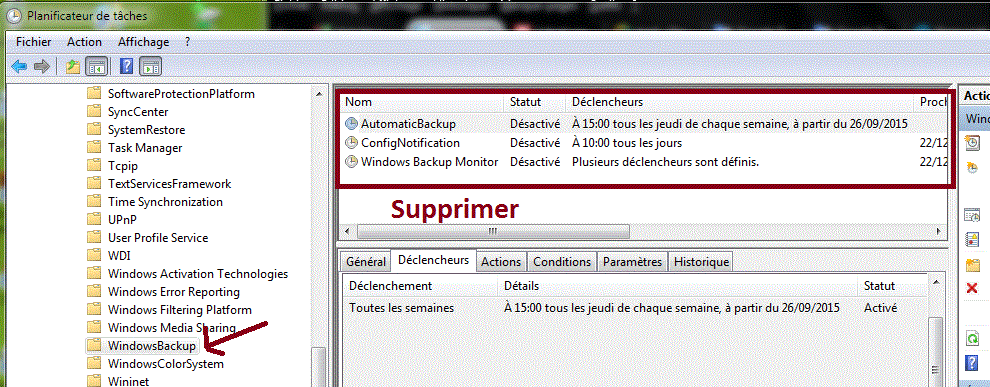Screen dimensions: 990x387
Task: Click the Tcpip folder icon
Action: coord(94,166)
